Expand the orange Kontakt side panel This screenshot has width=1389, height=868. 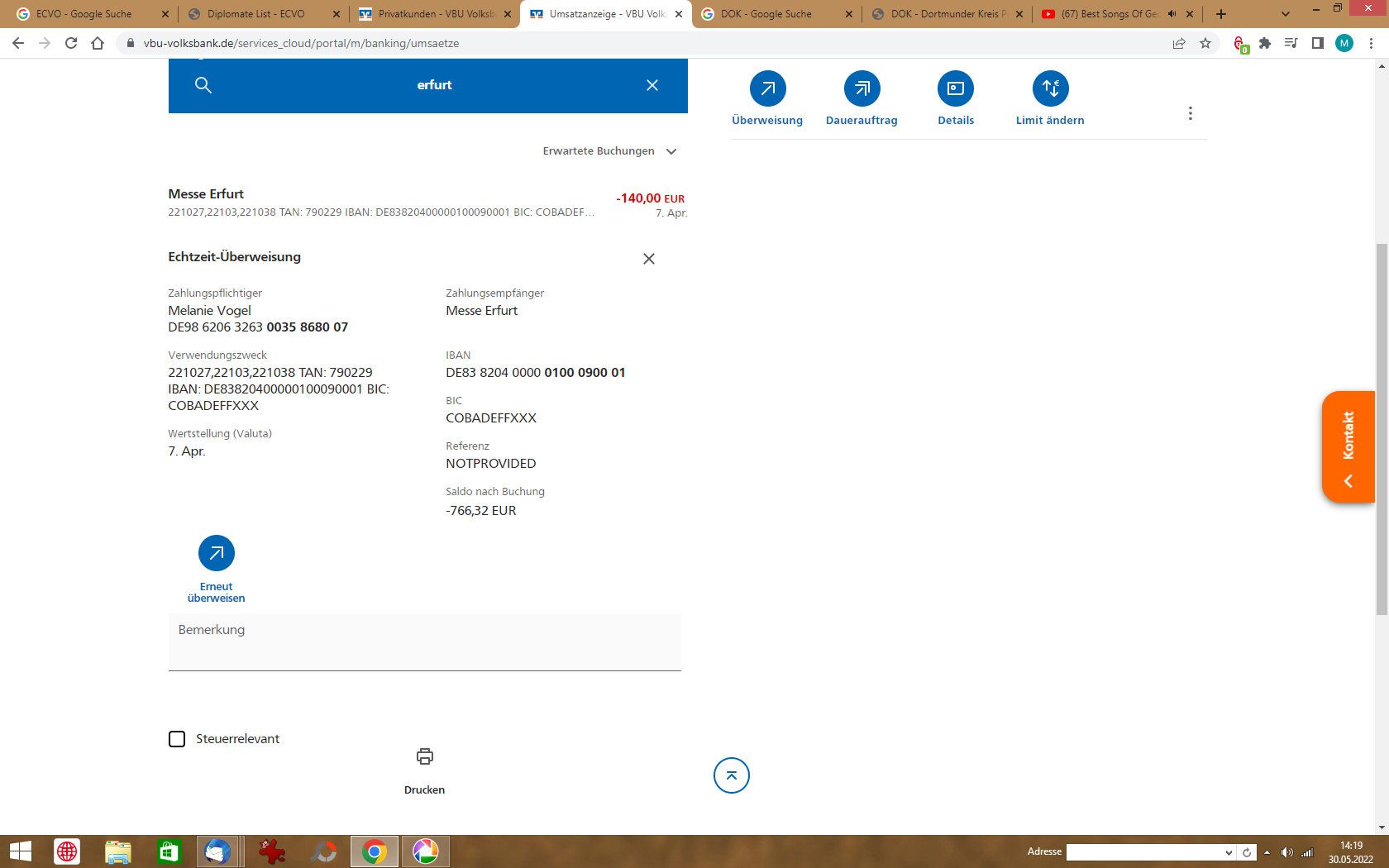click(x=1348, y=447)
